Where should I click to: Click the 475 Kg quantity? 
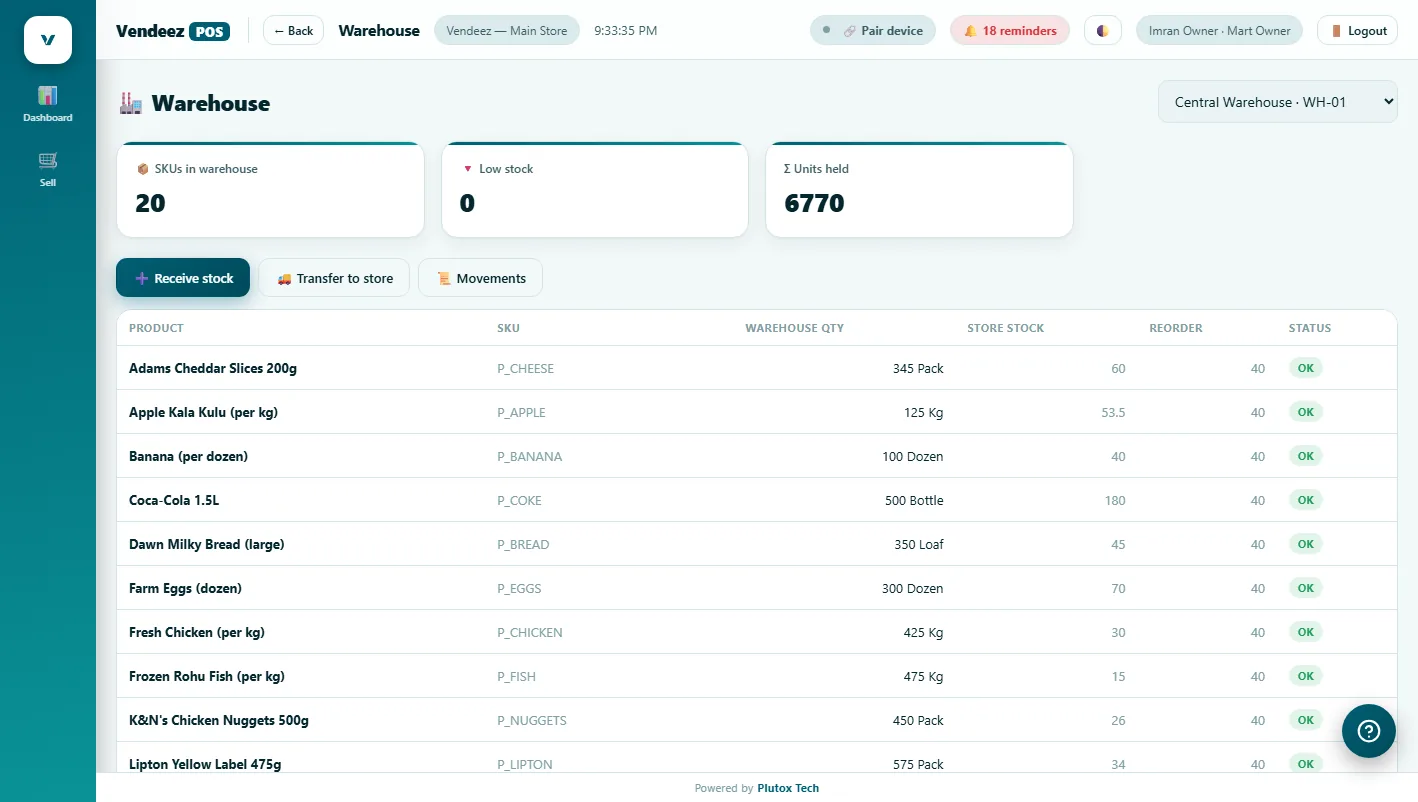click(923, 676)
